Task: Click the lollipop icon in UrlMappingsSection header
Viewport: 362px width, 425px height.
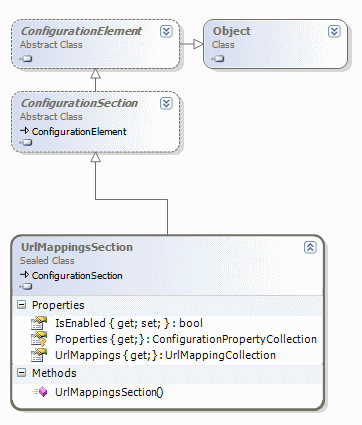Action: (26, 287)
